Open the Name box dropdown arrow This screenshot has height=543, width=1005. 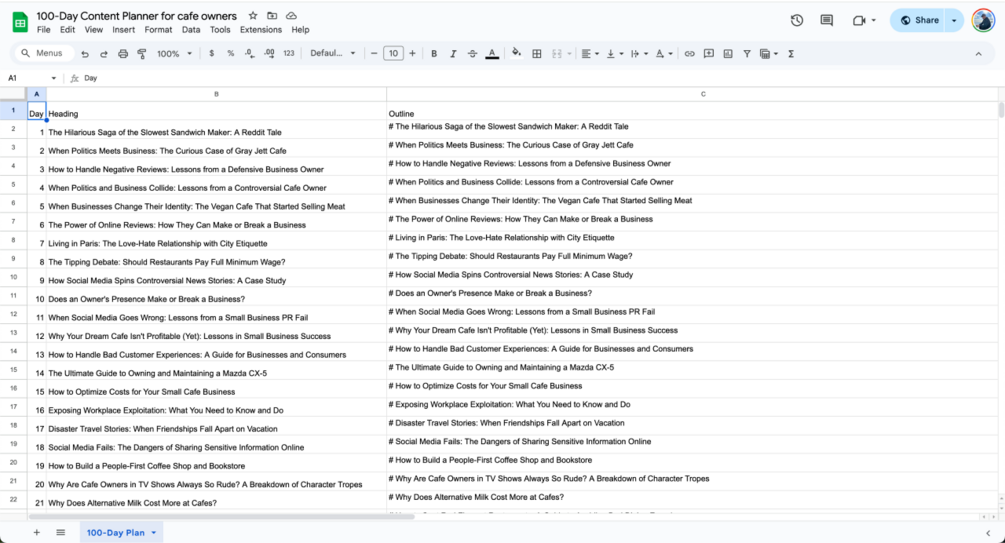click(x=53, y=78)
